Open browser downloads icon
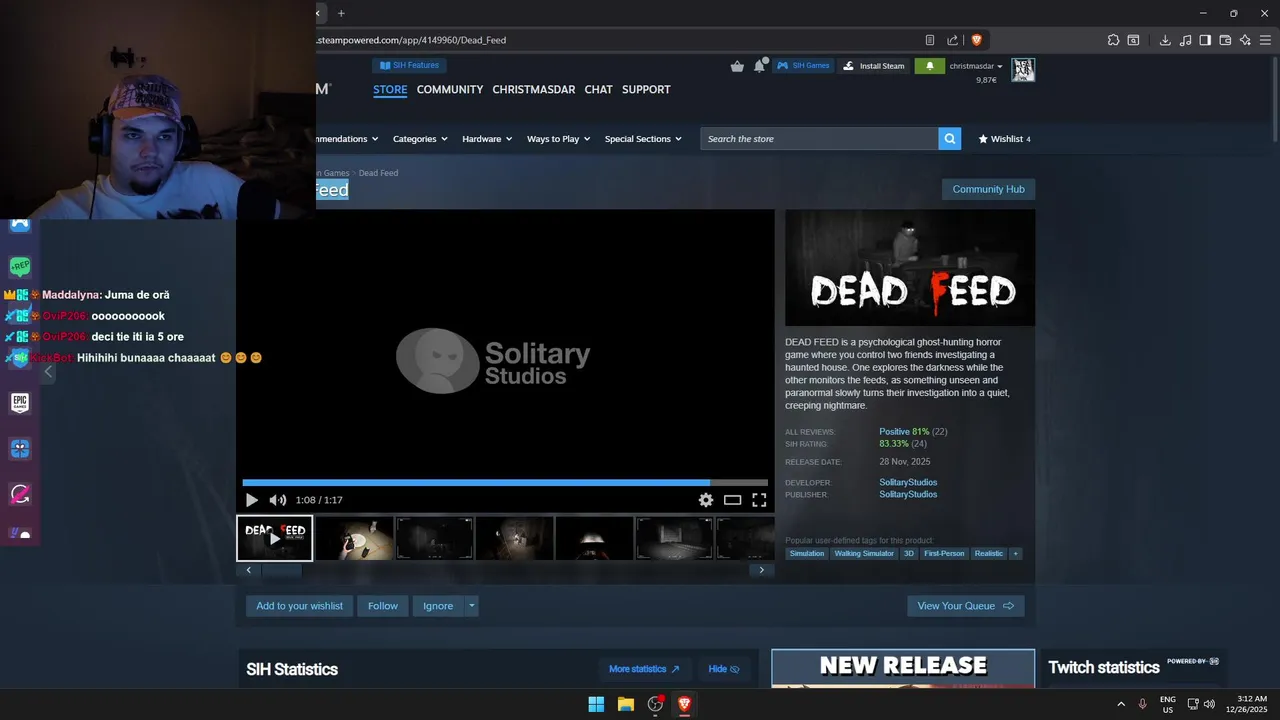The image size is (1280, 720). (x=1165, y=40)
